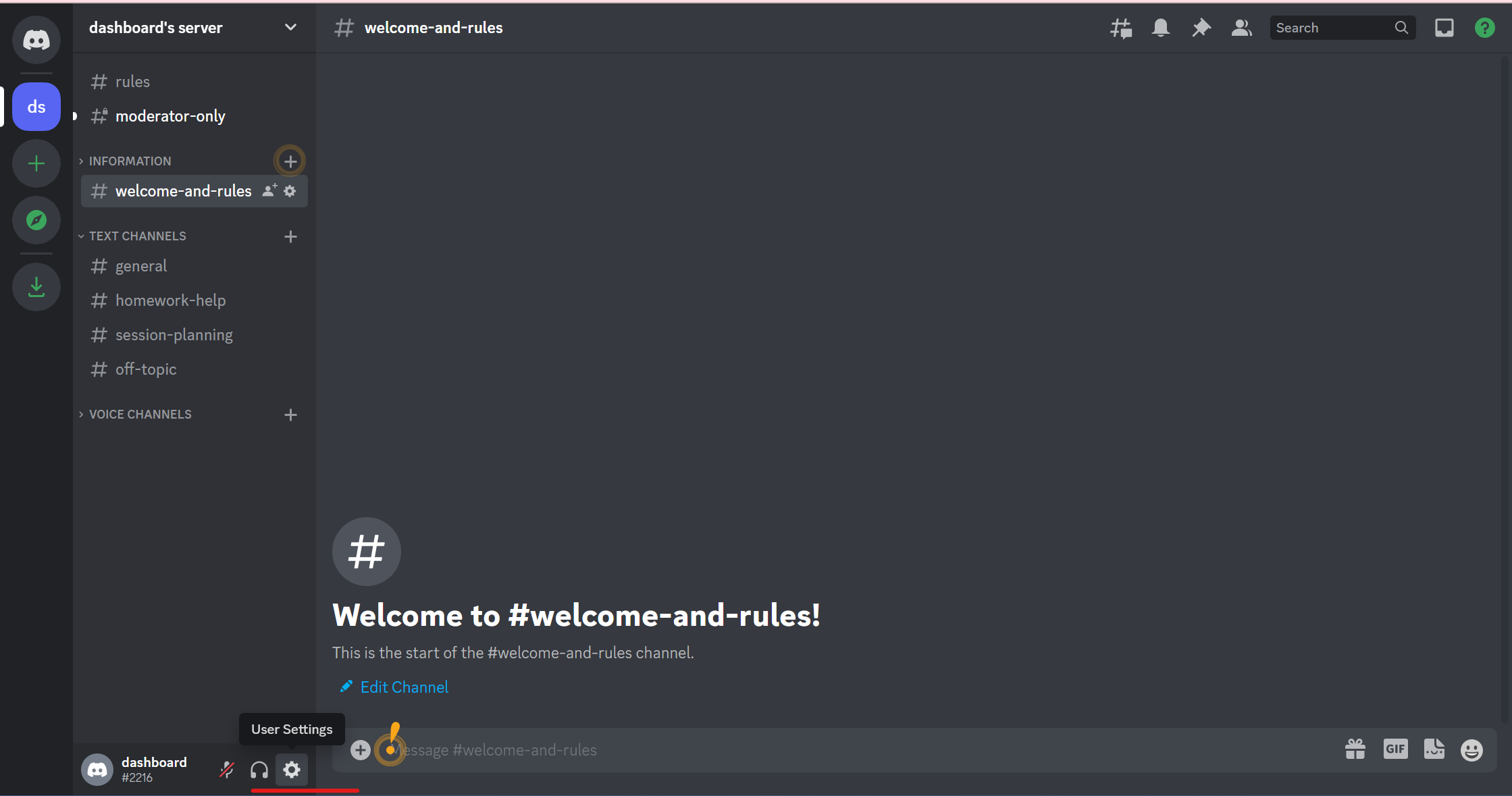This screenshot has width=1512, height=796.
Task: Add channel to INFORMATION category
Action: point(291,161)
